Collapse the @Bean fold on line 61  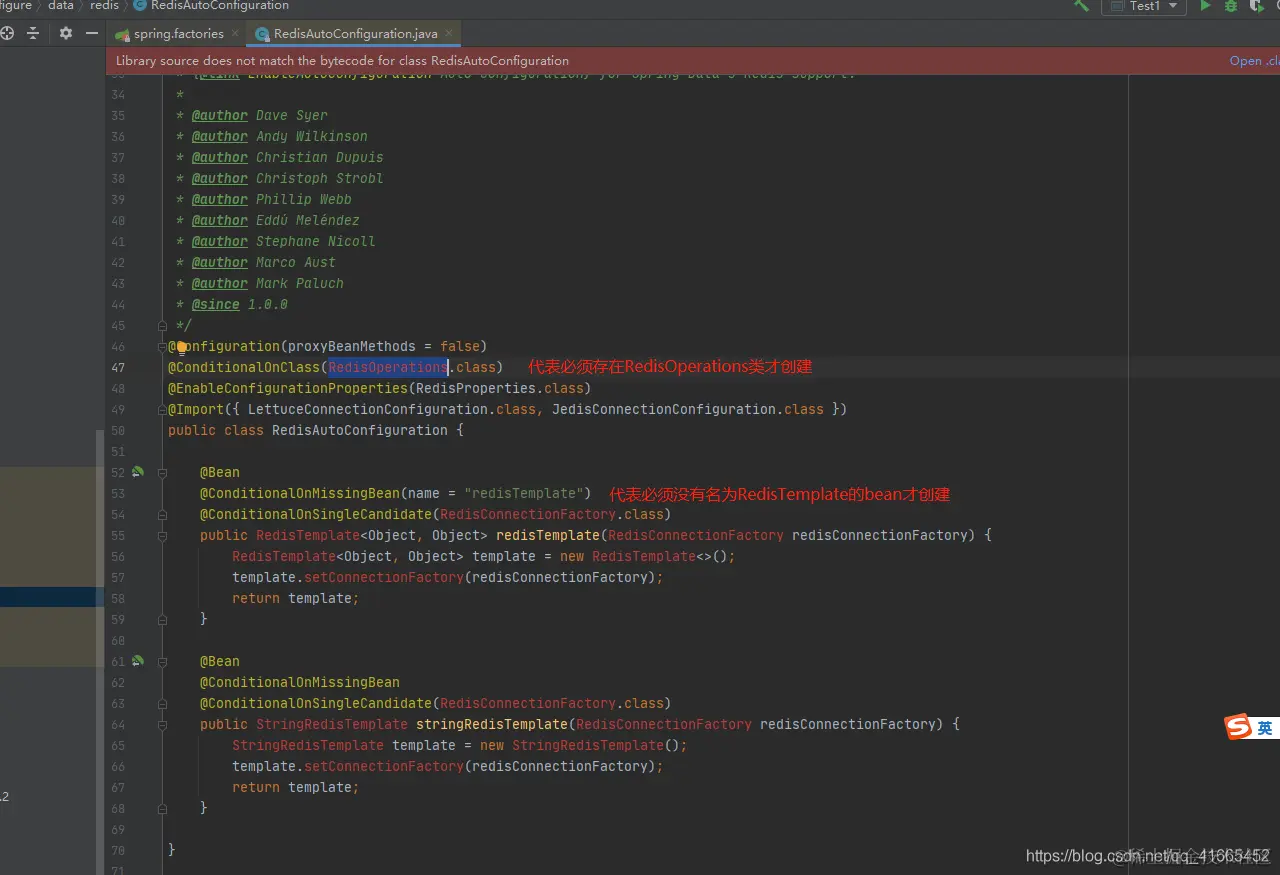tap(162, 662)
